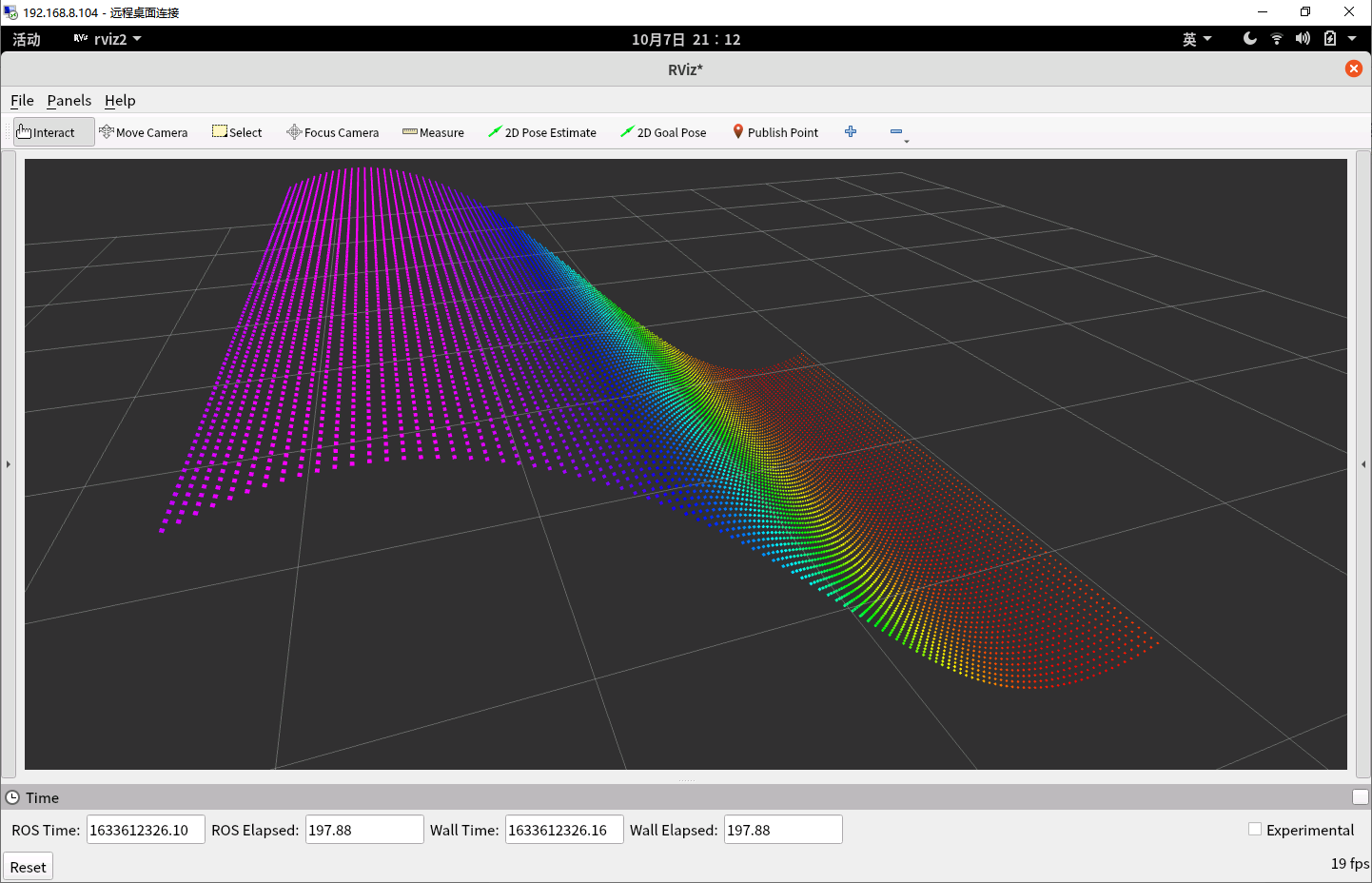Click the Wi-Fi status icon
The height and width of the screenshot is (883, 1372).
[x=1277, y=39]
